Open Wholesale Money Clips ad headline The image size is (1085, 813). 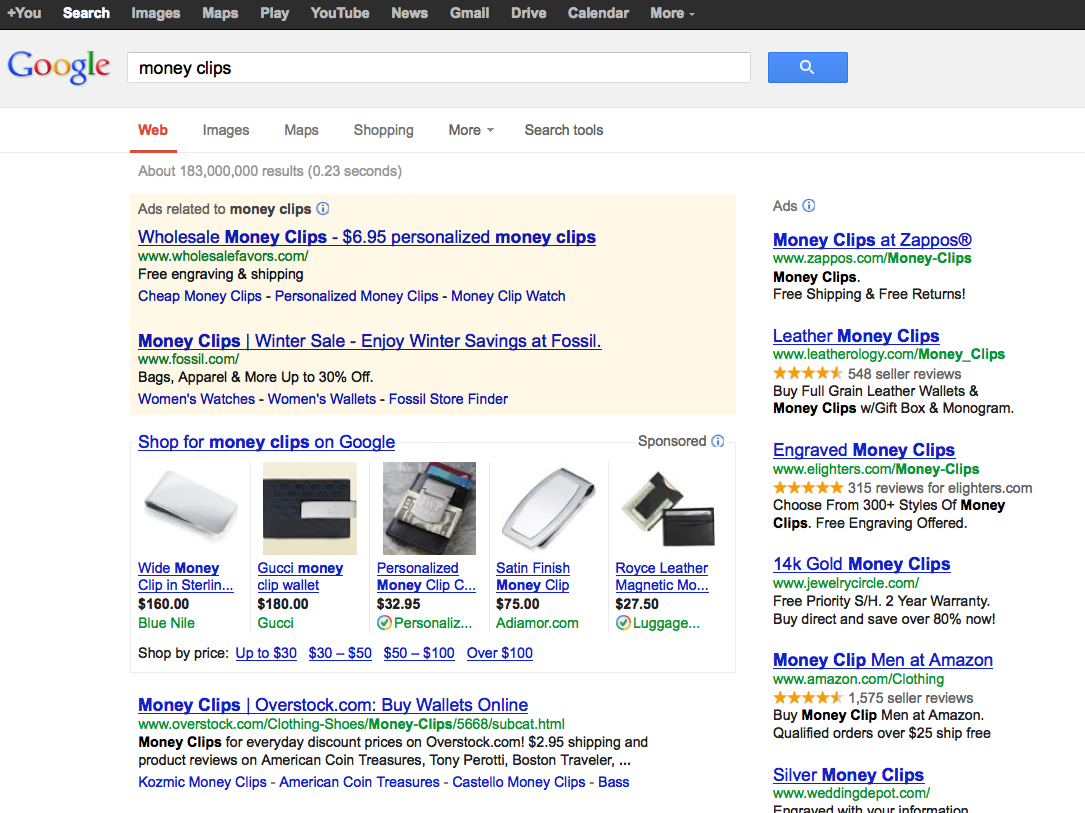click(x=367, y=237)
